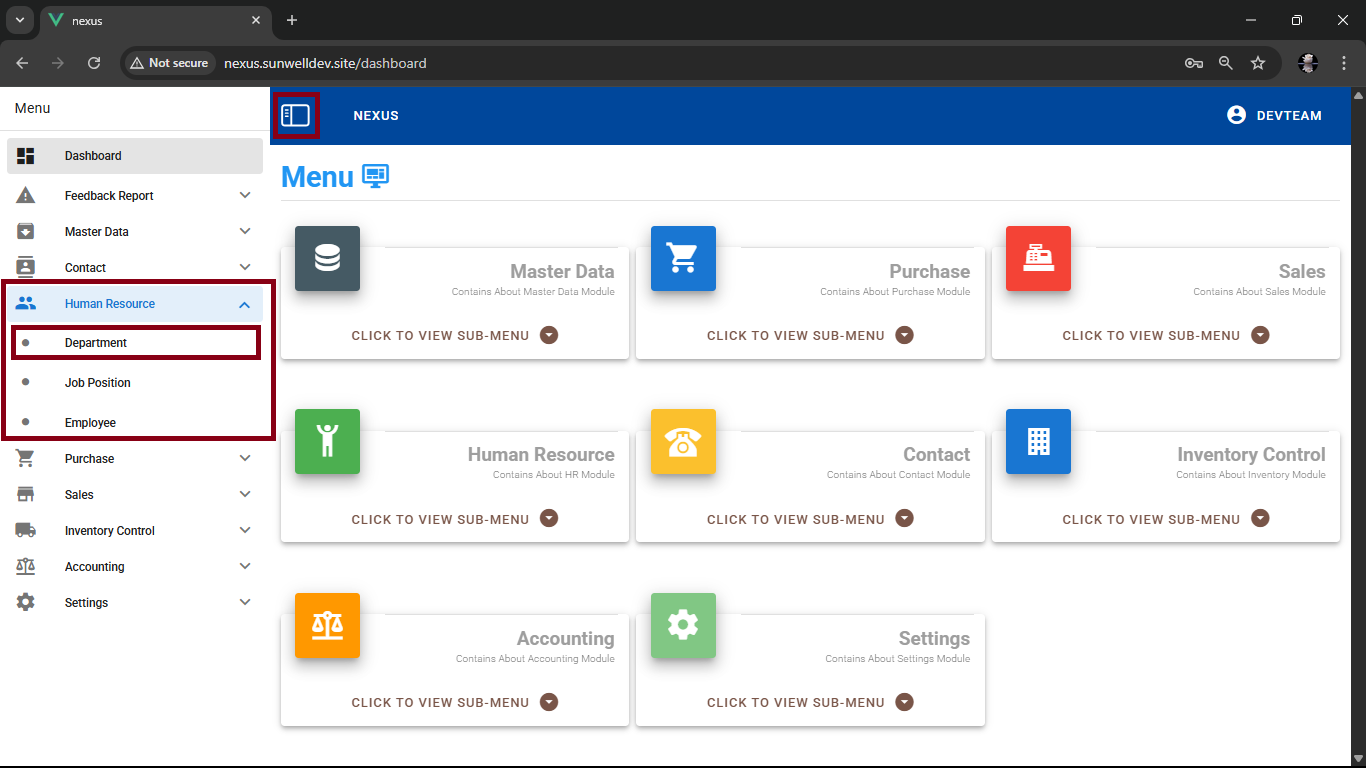Bookmark this page with the star icon
This screenshot has height=768, width=1366.
(1258, 63)
